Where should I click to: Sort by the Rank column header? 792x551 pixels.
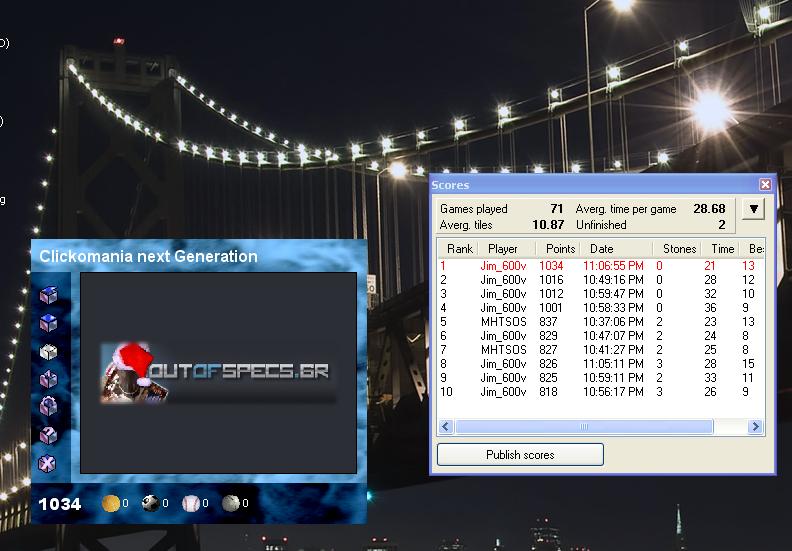(459, 248)
